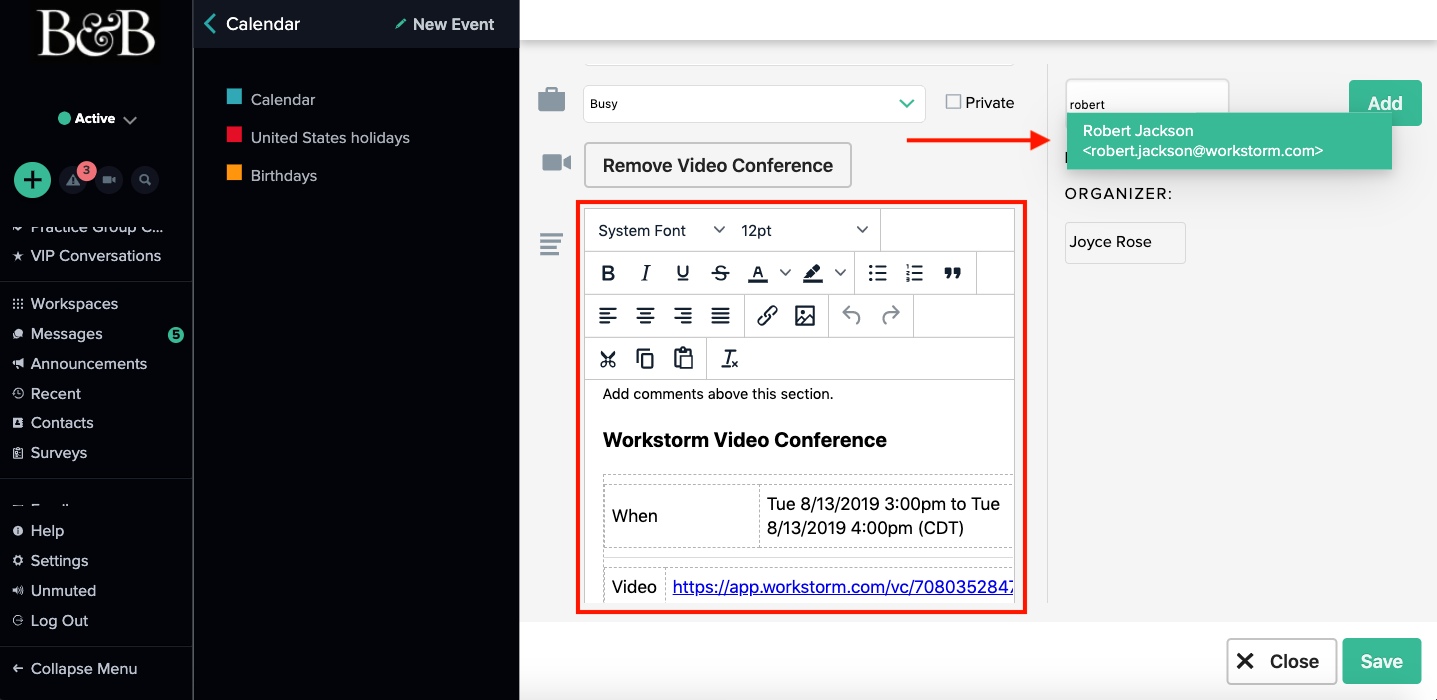This screenshot has width=1437, height=700.
Task: Click the Add attendee button
Action: pos(1385,103)
